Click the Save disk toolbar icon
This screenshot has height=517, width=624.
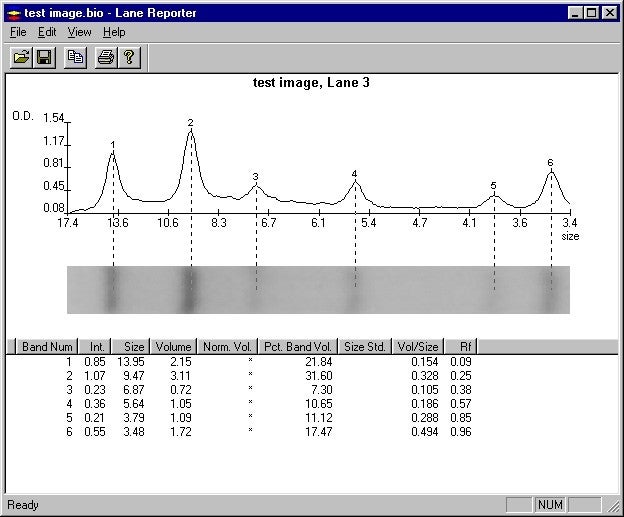click(x=44, y=58)
